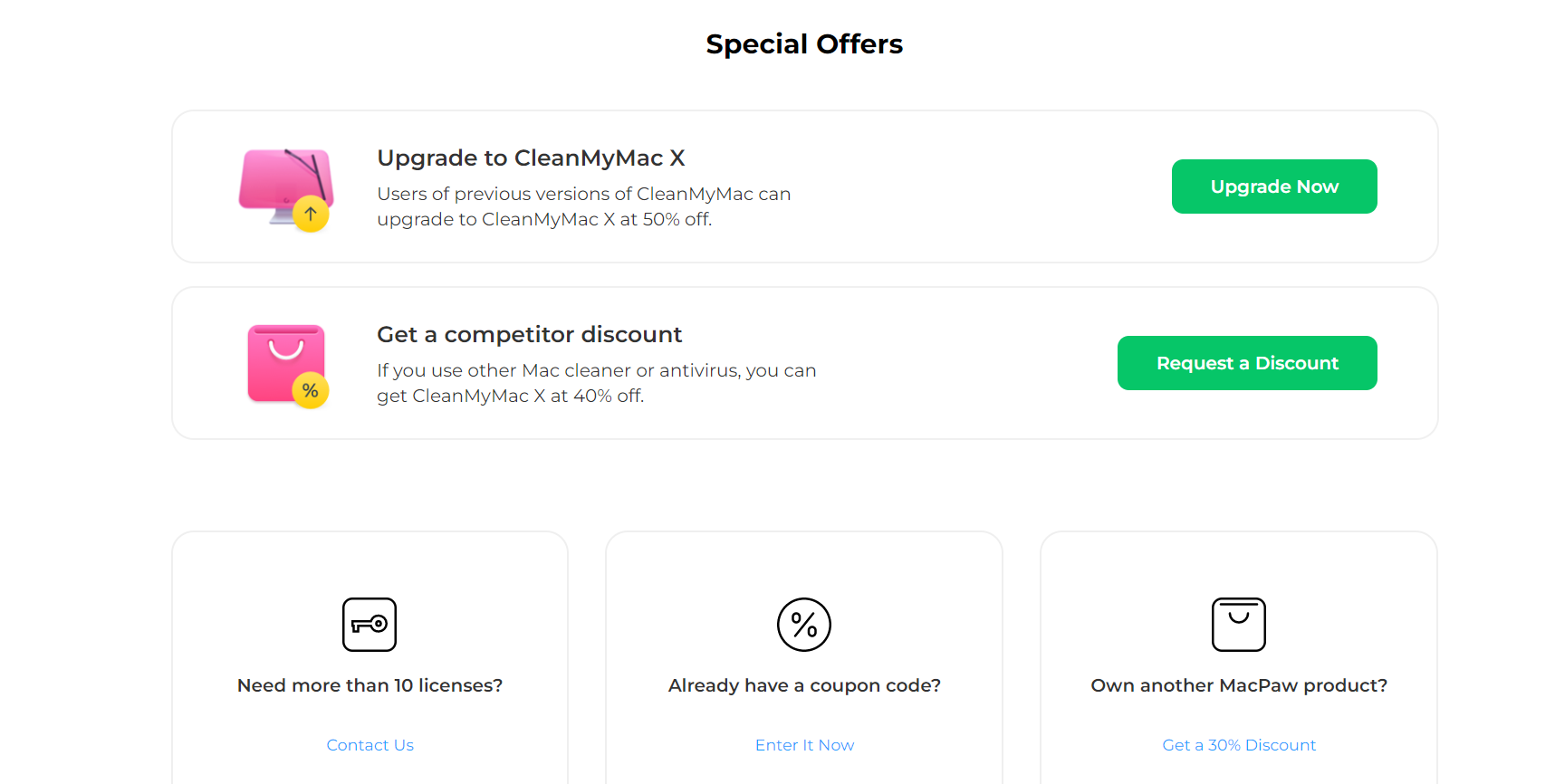Click the key icon above the licenses question
The width and height of the screenshot is (1555, 784).
pos(370,625)
